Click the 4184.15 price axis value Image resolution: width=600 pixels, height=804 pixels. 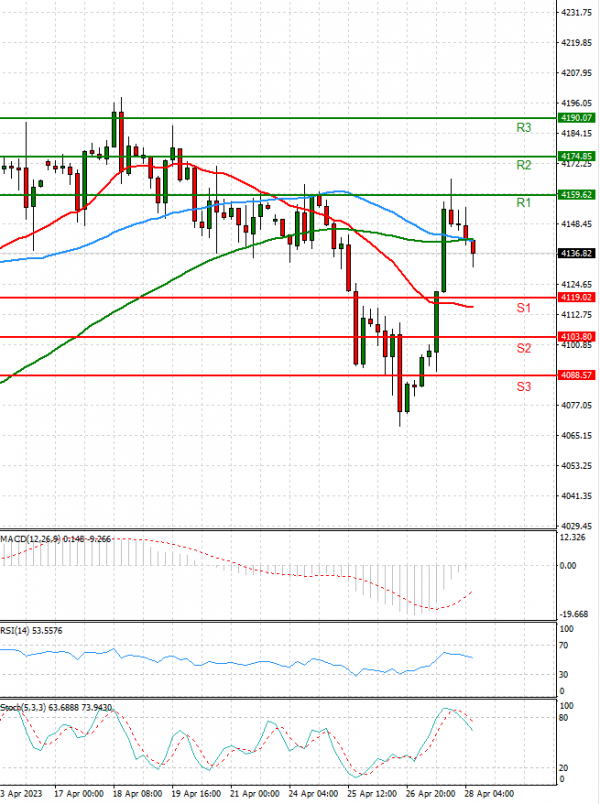click(x=576, y=133)
